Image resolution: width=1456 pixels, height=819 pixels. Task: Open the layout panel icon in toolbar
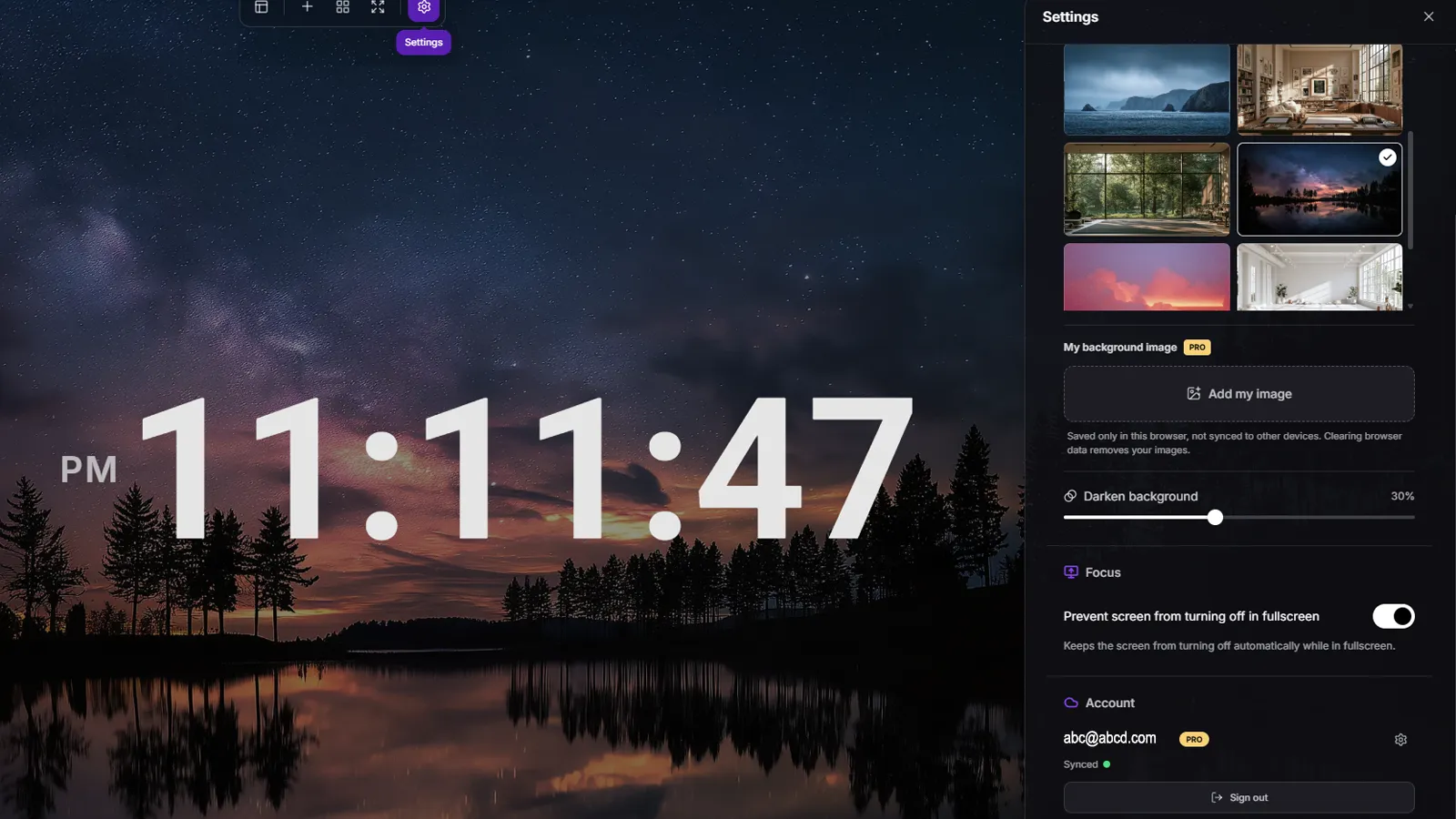click(261, 7)
